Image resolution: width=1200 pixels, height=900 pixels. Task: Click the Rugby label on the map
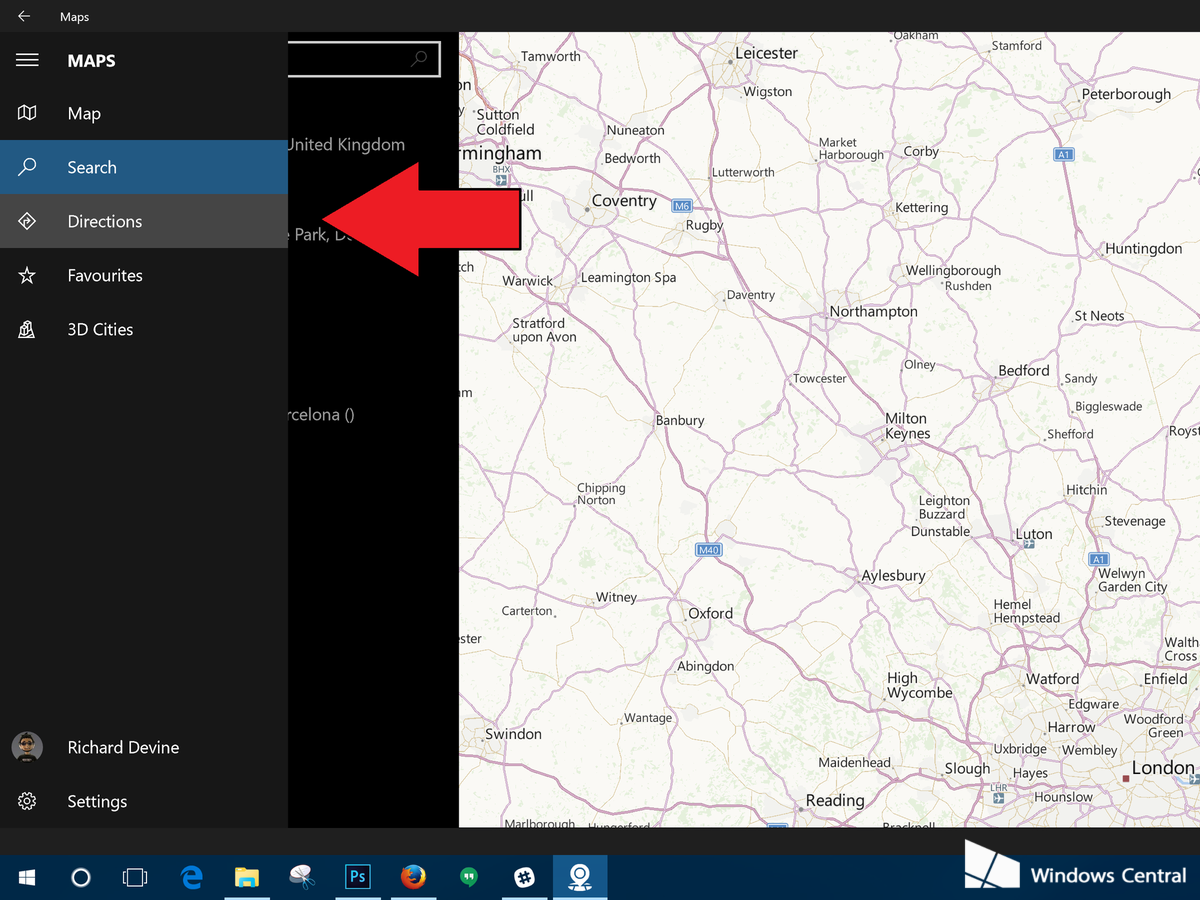704,225
